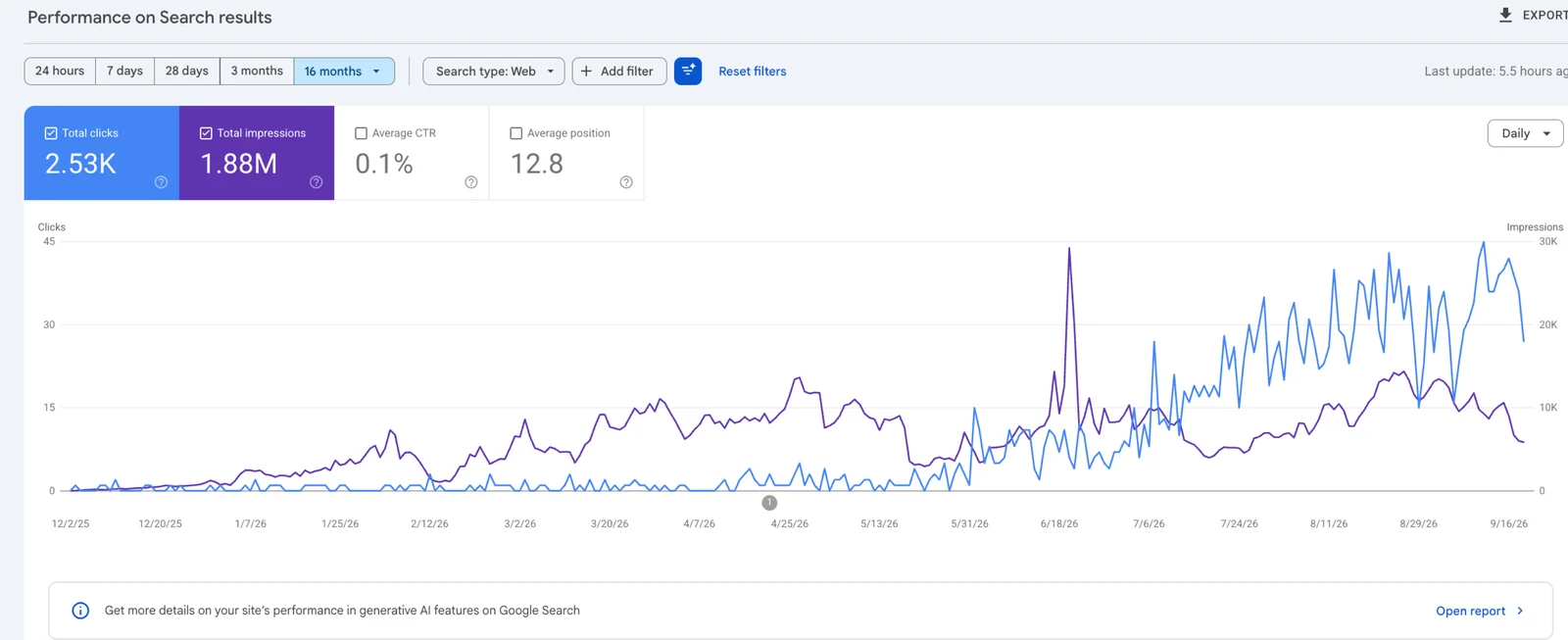Click the blue filter sparkle icon button
Viewport: 1568px width, 640px height.
pyautogui.click(x=688, y=71)
